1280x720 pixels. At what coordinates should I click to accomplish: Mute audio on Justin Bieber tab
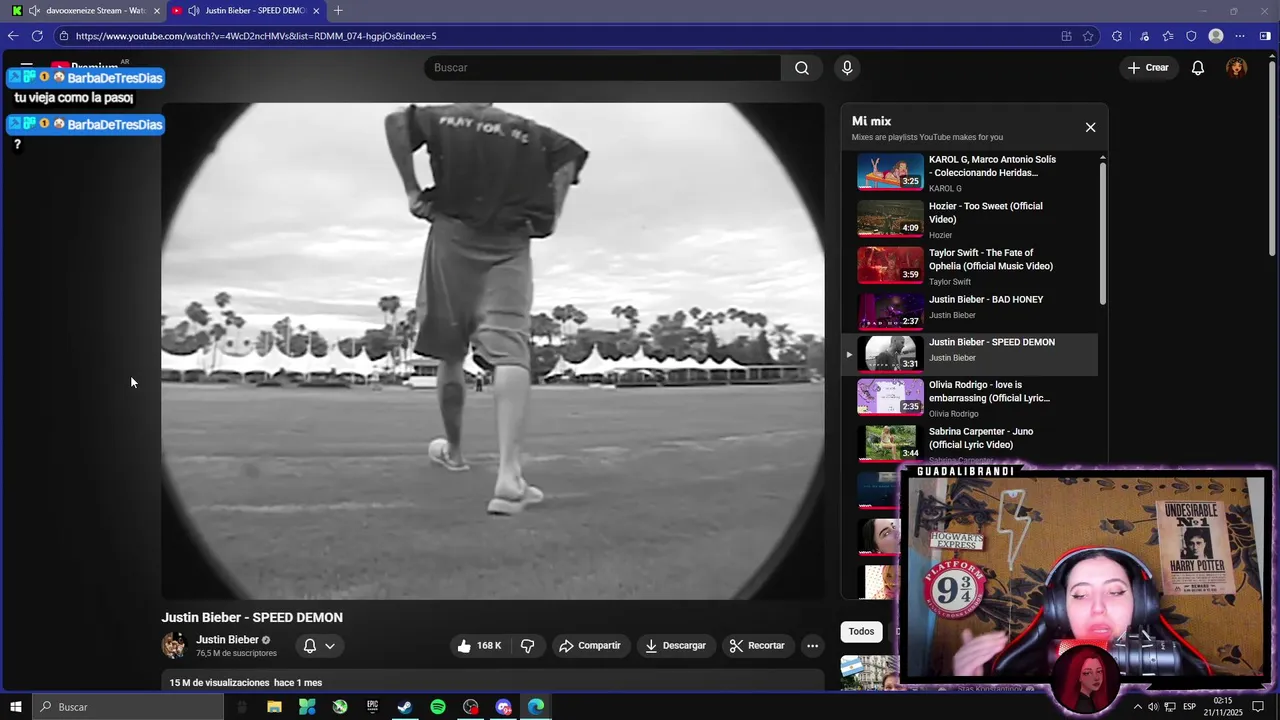(x=194, y=10)
